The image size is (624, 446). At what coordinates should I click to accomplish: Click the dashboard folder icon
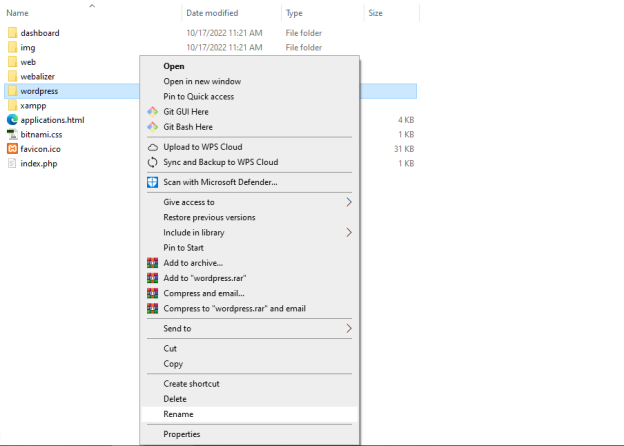12,33
